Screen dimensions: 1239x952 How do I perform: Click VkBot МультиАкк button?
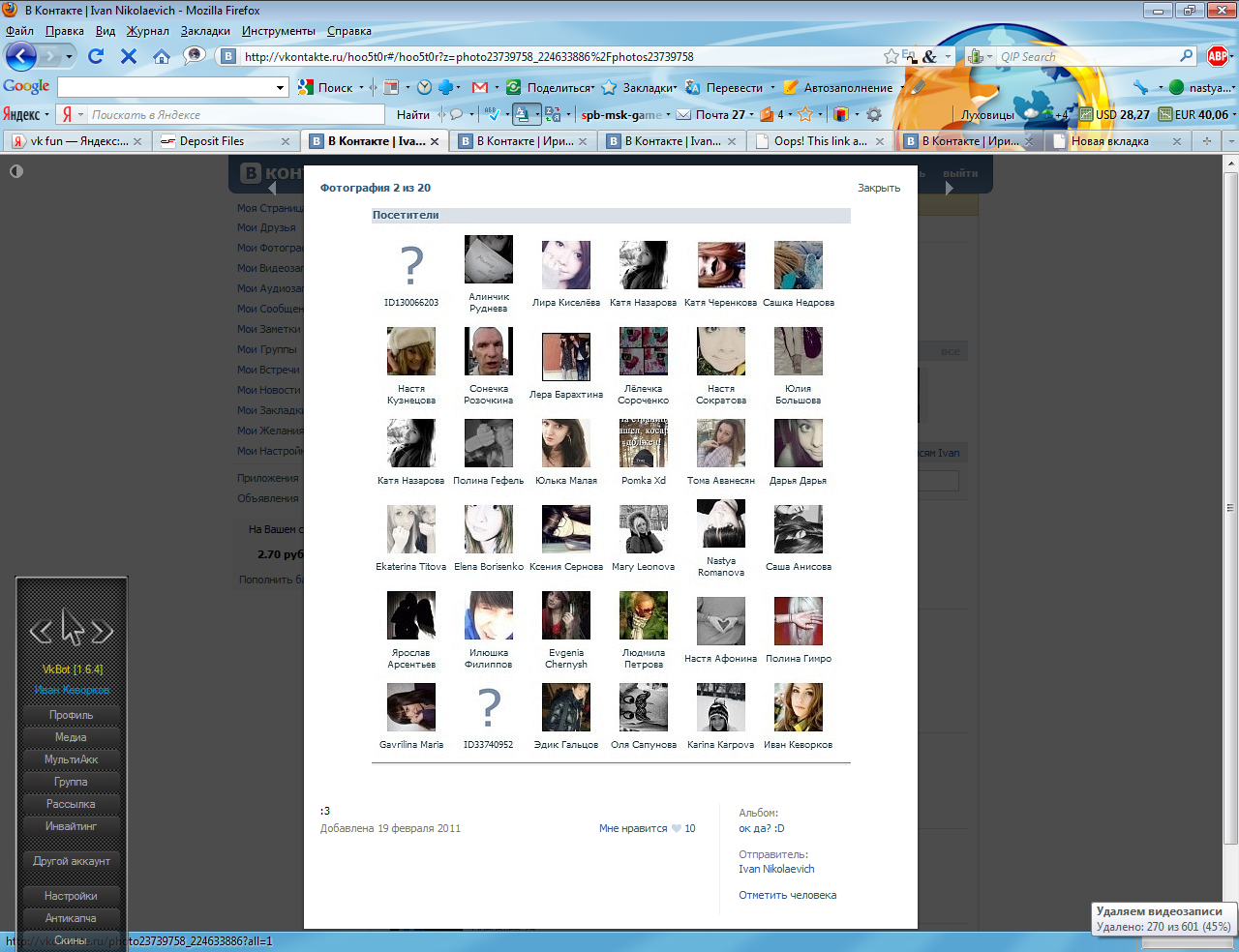pos(72,759)
